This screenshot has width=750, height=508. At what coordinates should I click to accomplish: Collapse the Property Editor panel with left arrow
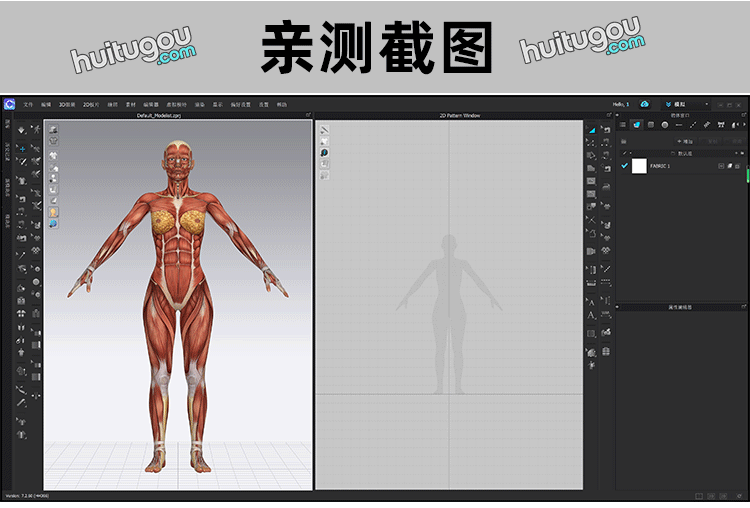coord(619,306)
